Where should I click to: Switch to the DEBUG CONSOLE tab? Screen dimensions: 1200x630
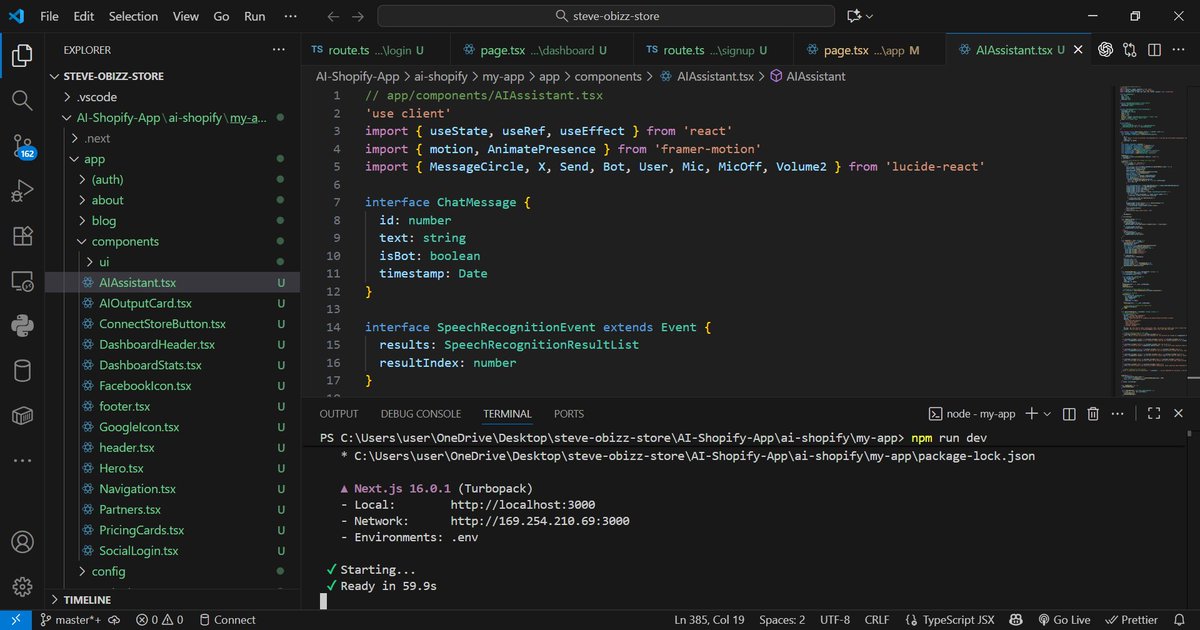coord(421,413)
